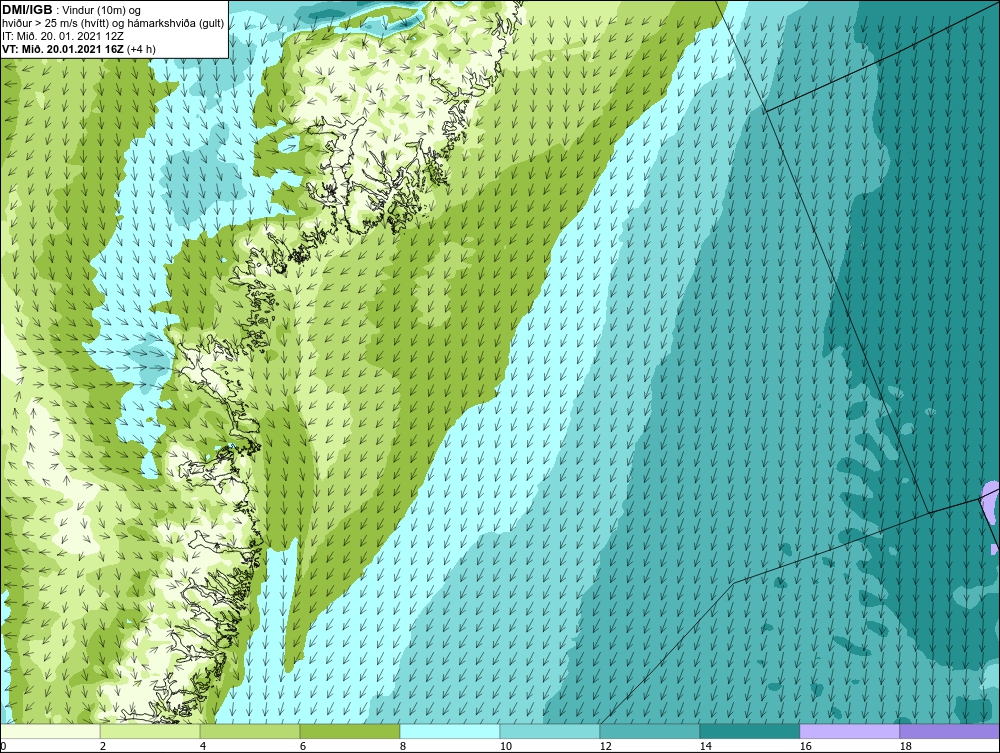
Task: Click the 6–8 m/s dark green legend swatch
Action: coord(349,731)
